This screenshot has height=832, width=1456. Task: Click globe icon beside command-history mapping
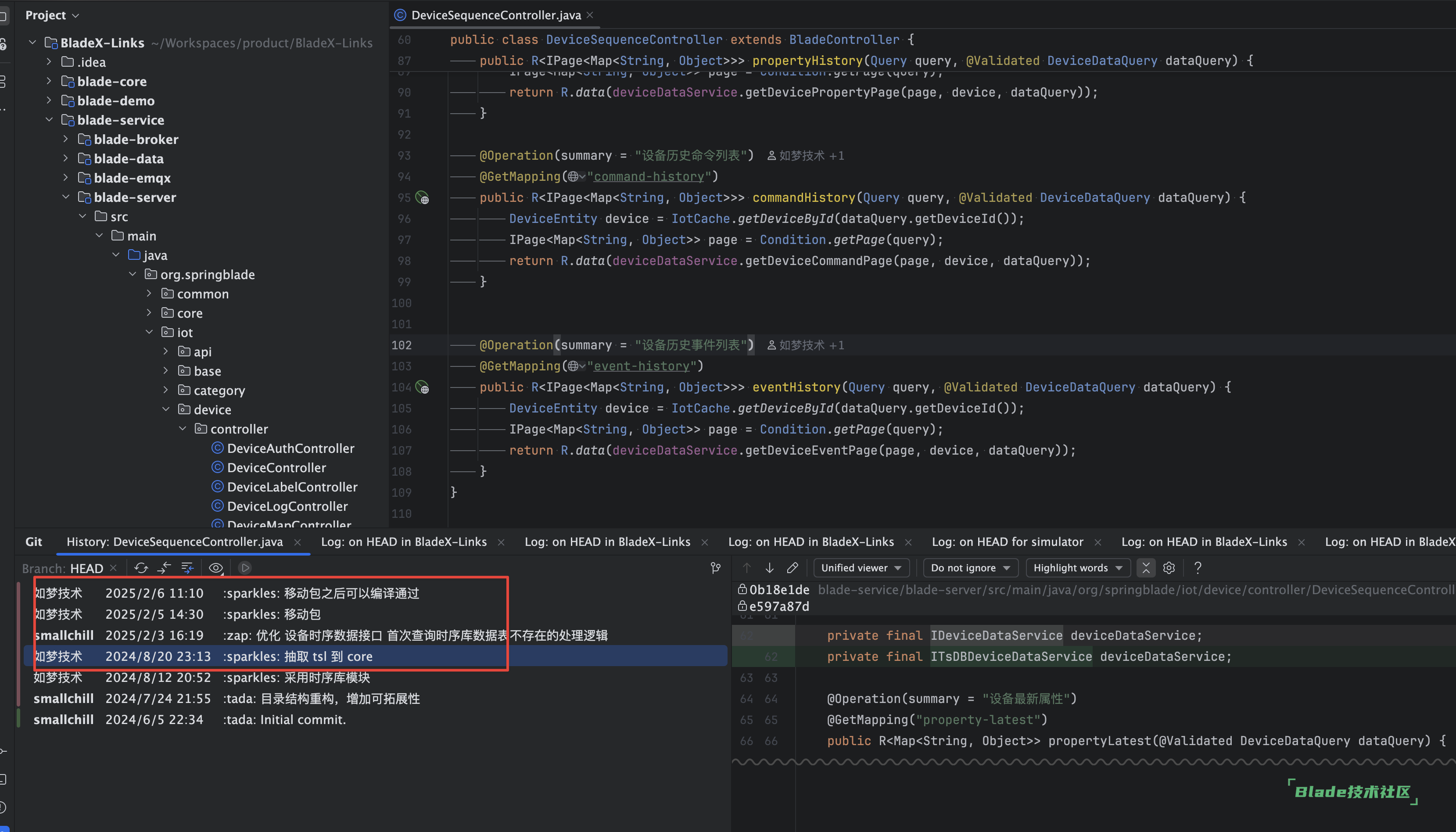573,177
